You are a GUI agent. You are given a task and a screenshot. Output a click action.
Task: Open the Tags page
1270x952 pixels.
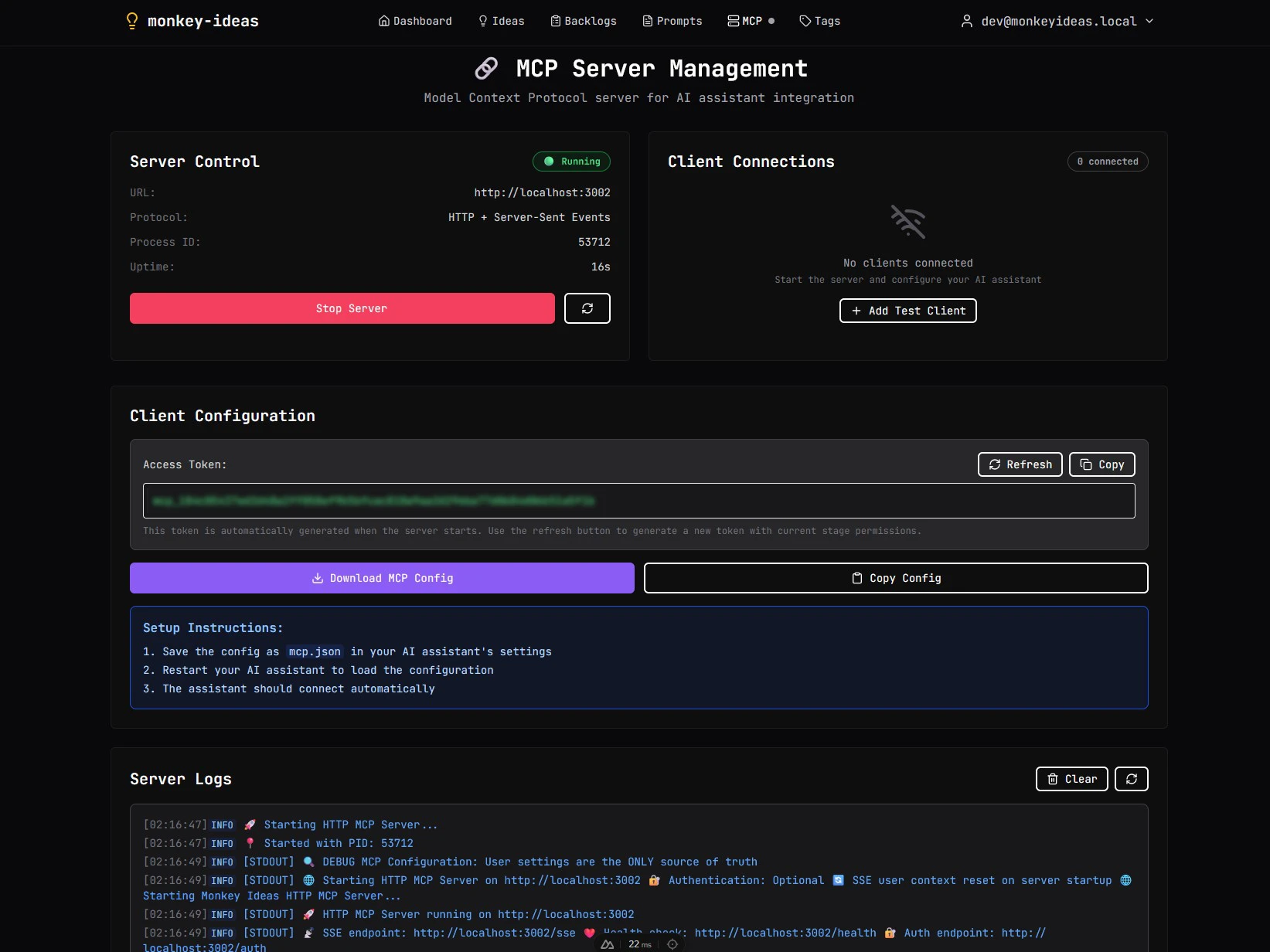[x=819, y=21]
